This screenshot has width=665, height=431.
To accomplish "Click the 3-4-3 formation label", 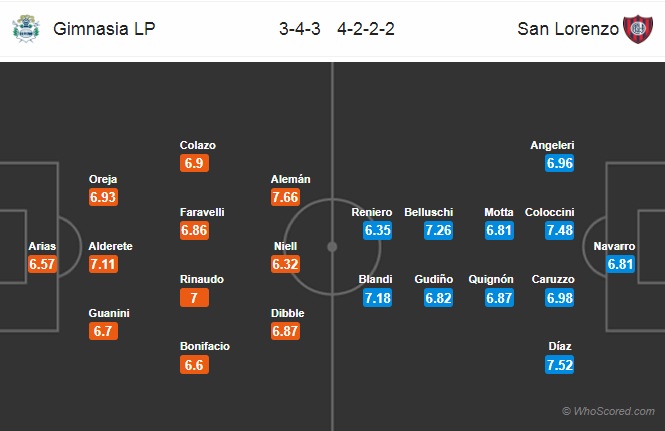I will click(x=299, y=29).
